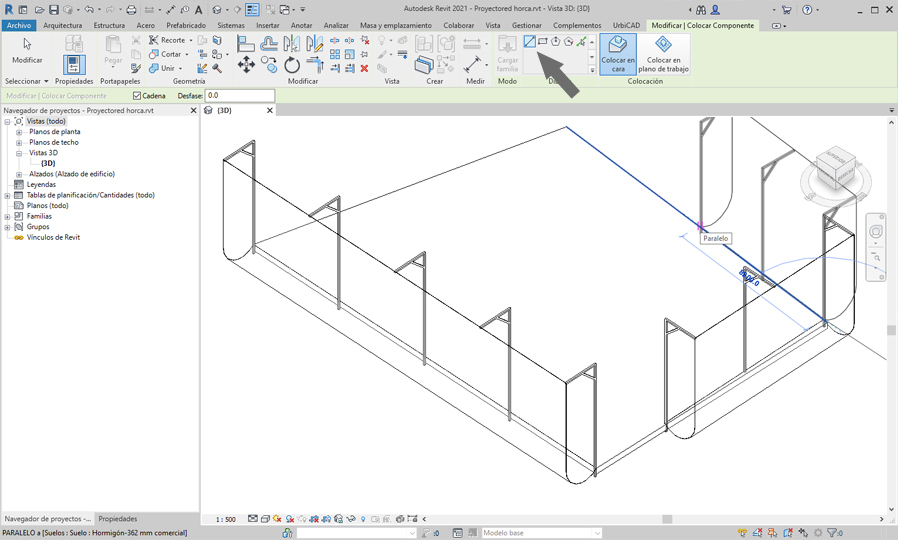Toggle the Propiedades palette button
The width and height of the screenshot is (898, 540).
point(74,64)
